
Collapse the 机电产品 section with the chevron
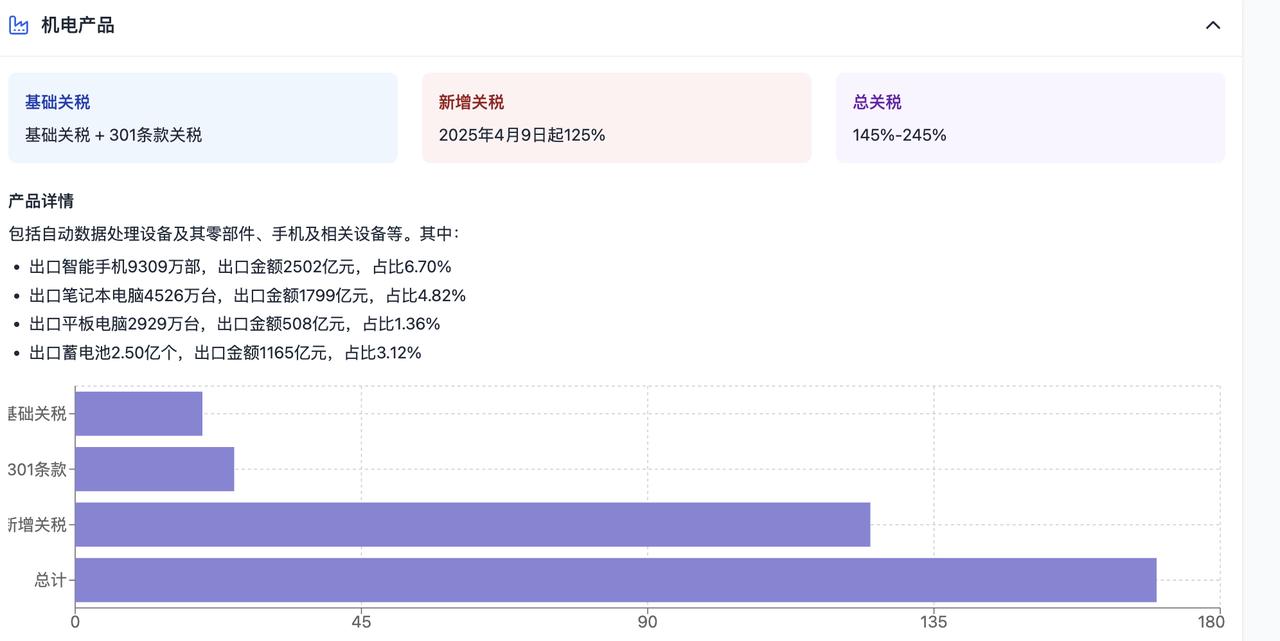tap(1213, 25)
